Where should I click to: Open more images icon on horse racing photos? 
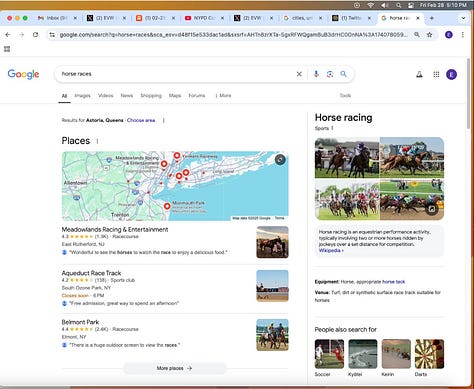pos(432,209)
